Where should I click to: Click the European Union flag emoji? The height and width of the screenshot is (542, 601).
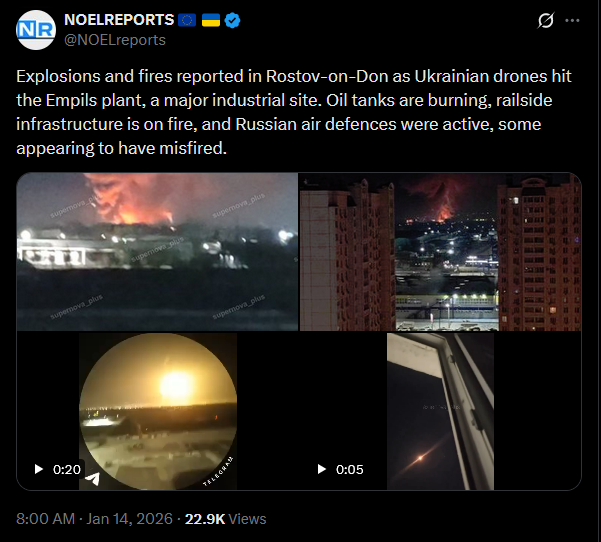(187, 20)
